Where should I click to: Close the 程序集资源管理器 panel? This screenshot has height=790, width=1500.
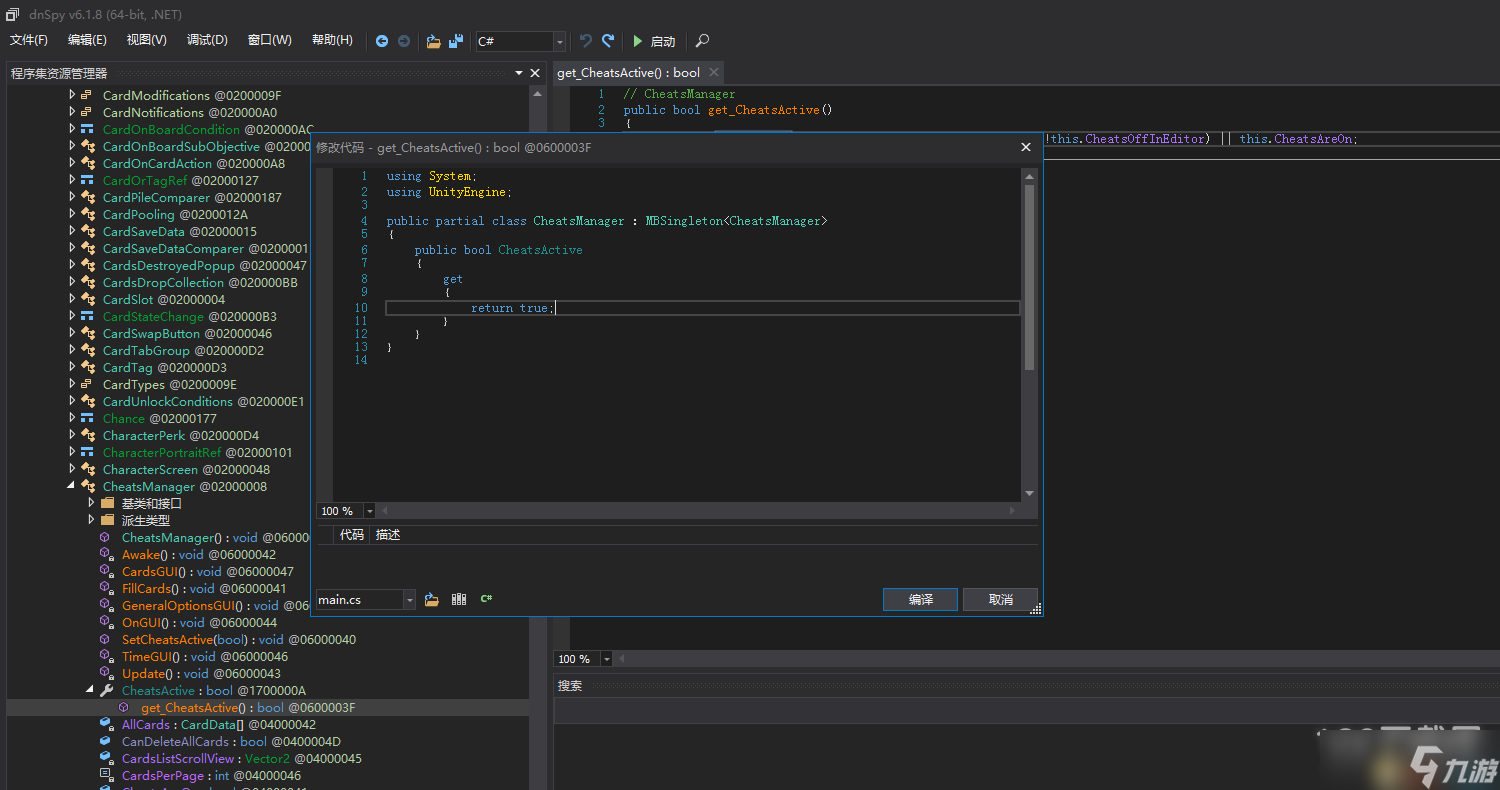535,73
